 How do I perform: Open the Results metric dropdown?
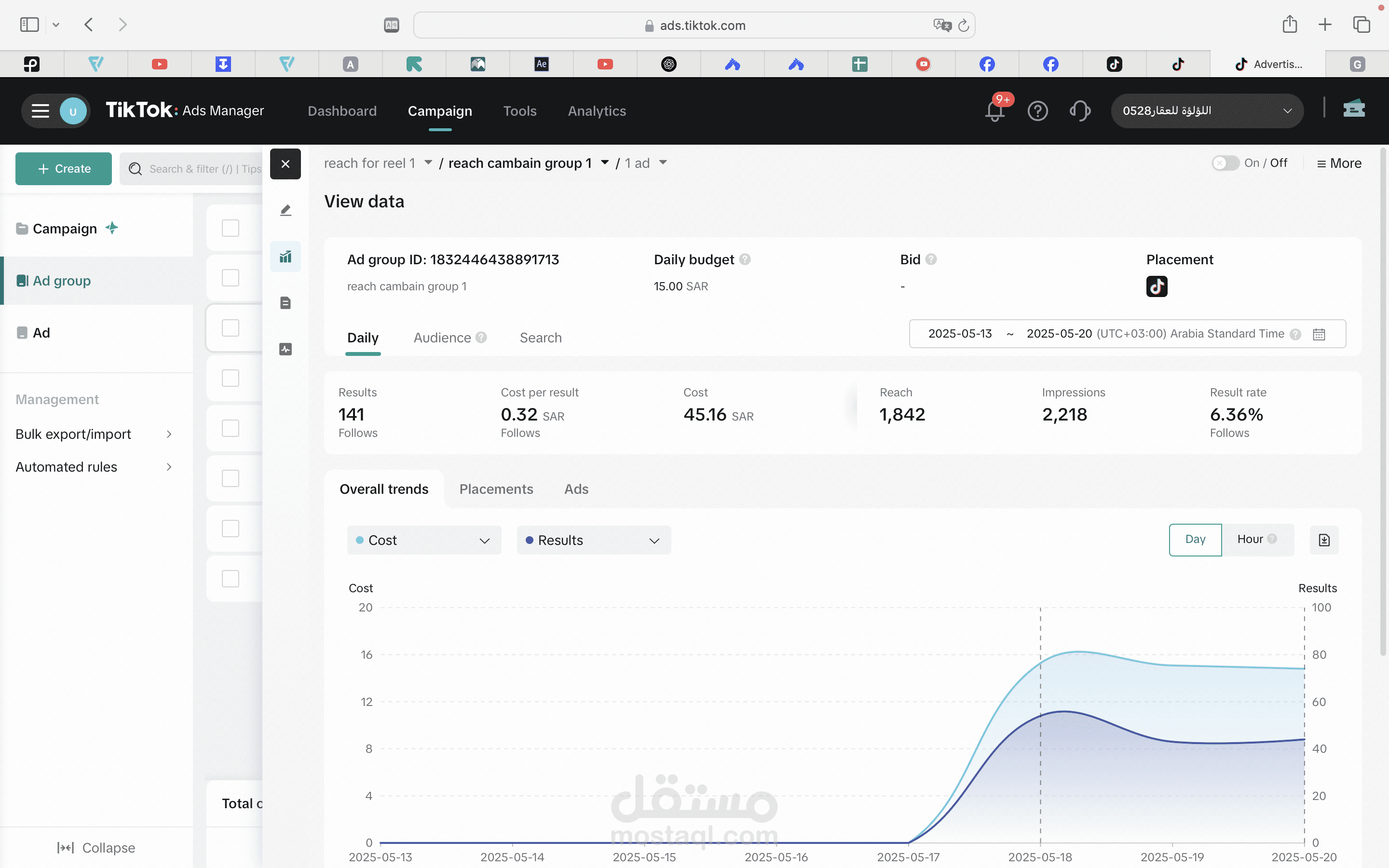[594, 540]
